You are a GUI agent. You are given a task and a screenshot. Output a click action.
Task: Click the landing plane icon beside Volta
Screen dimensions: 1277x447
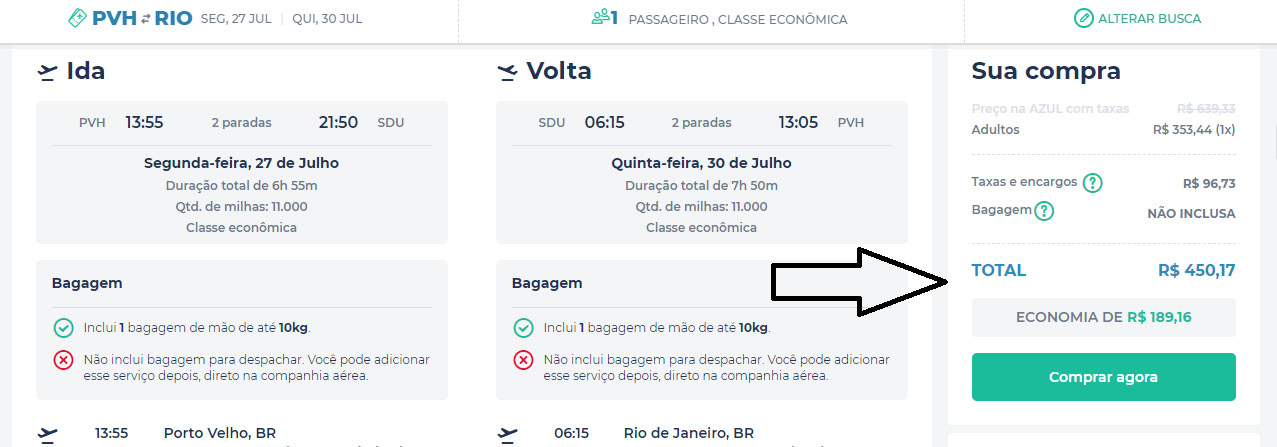pos(508,72)
